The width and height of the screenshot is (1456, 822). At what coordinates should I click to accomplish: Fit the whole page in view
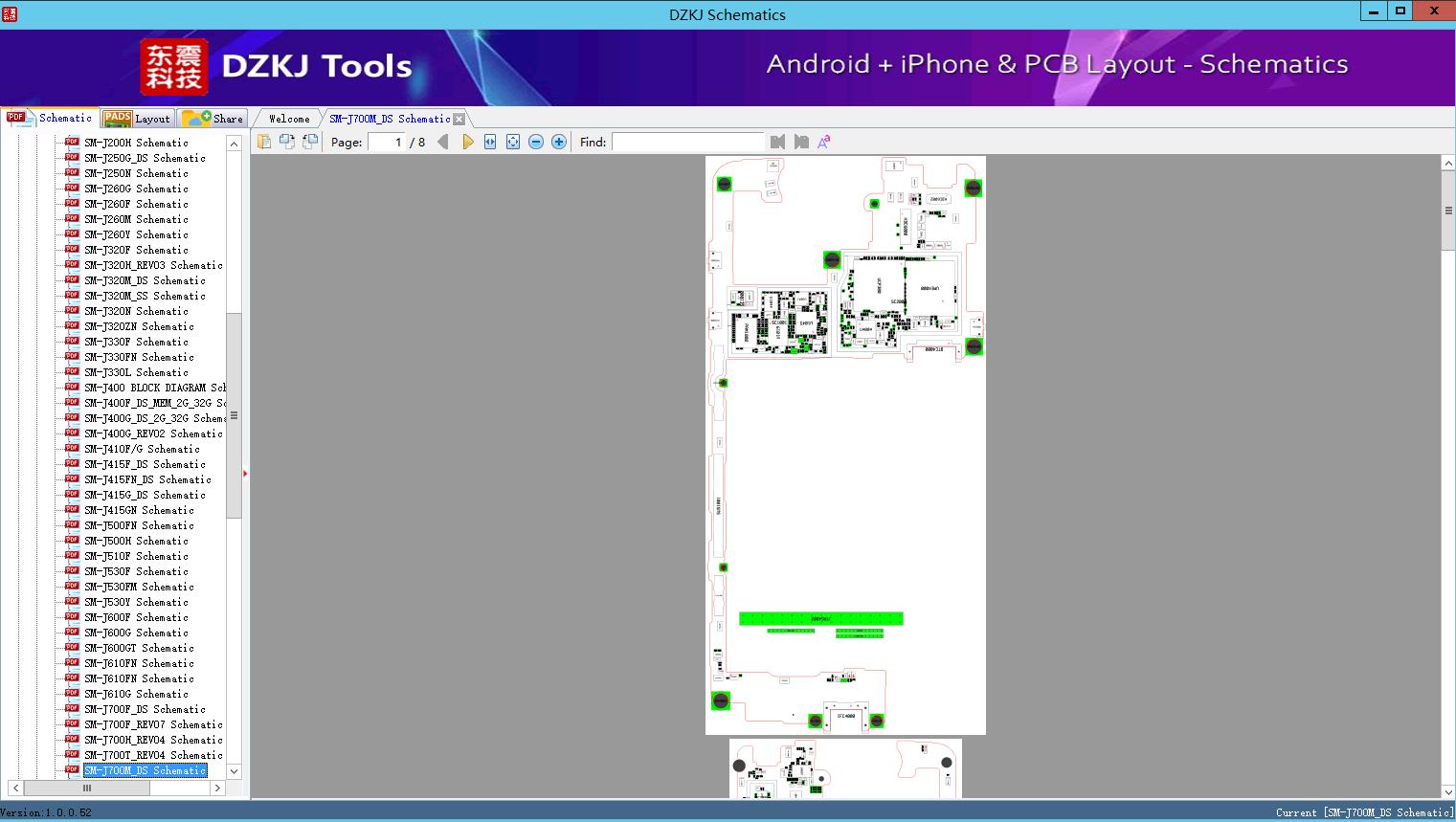pos(513,142)
